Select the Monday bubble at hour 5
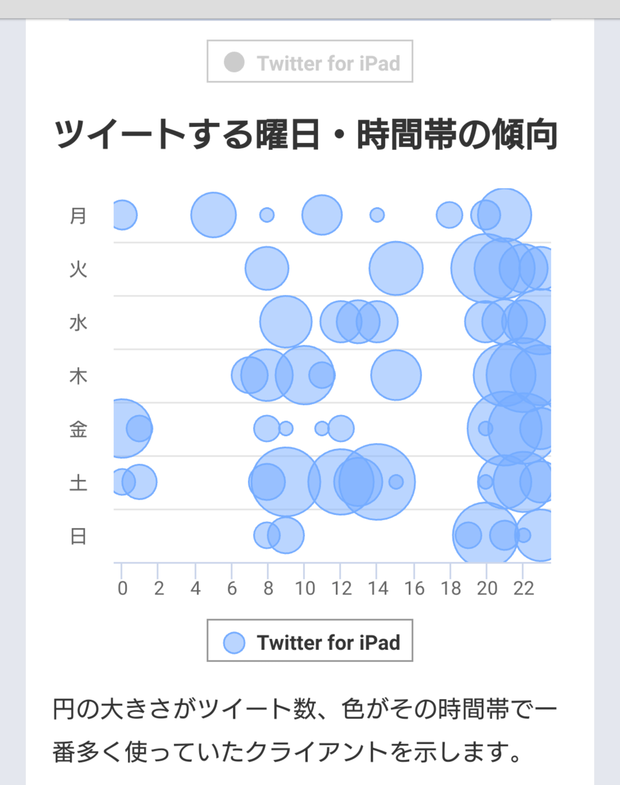Screen dimensions: 620x785 point(213,215)
